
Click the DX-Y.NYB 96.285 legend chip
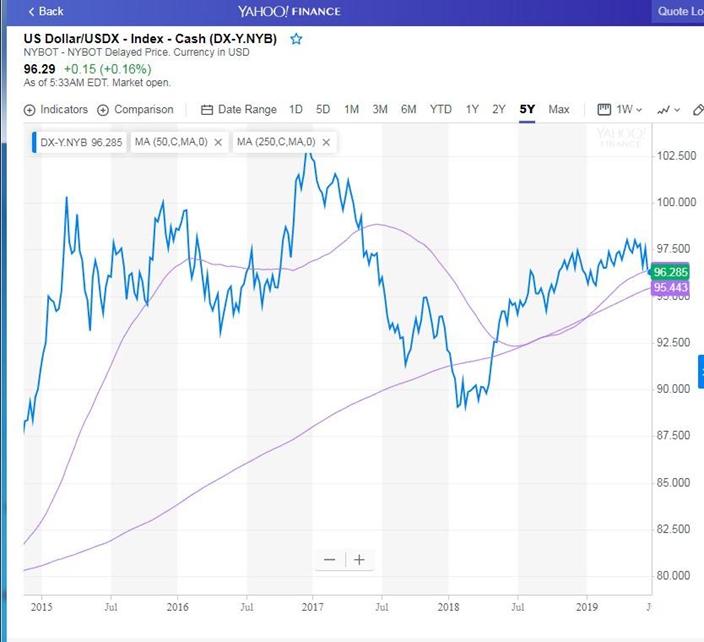click(x=80, y=142)
